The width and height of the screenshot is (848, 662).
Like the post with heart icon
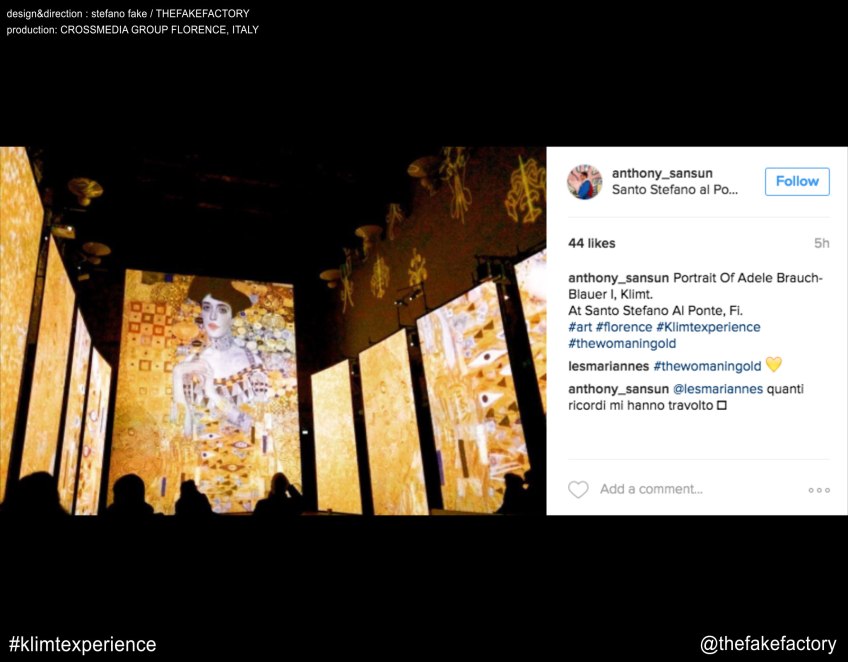click(578, 489)
